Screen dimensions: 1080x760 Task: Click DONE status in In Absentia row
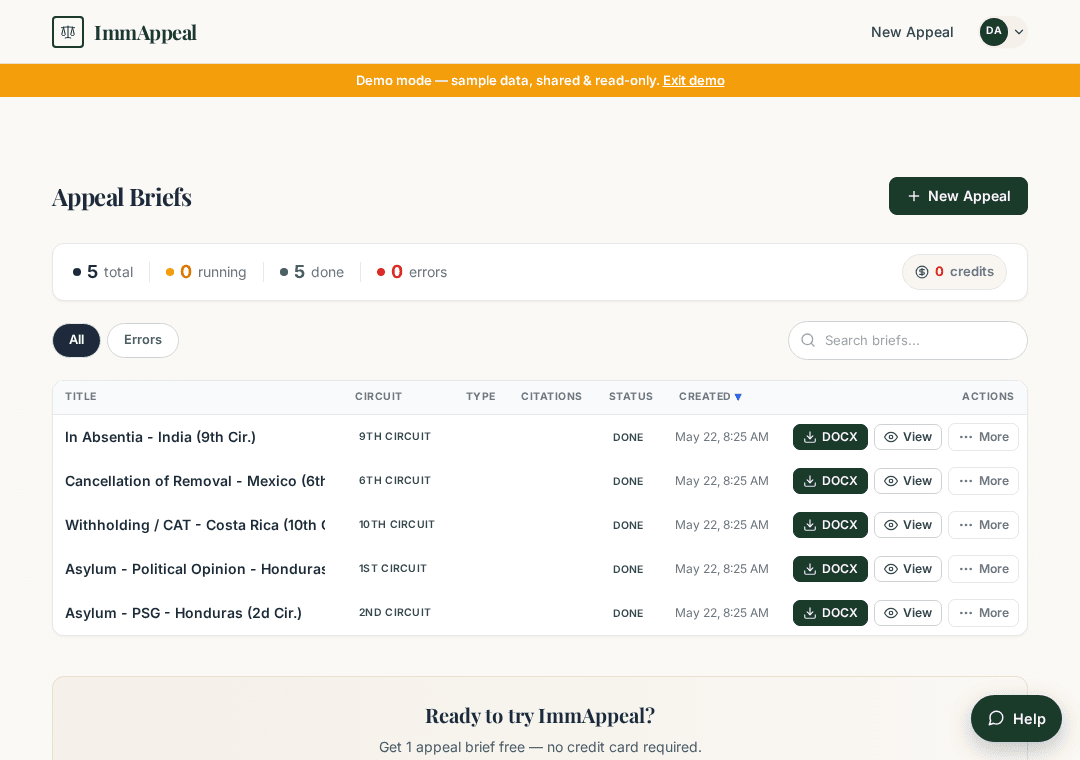click(x=628, y=438)
